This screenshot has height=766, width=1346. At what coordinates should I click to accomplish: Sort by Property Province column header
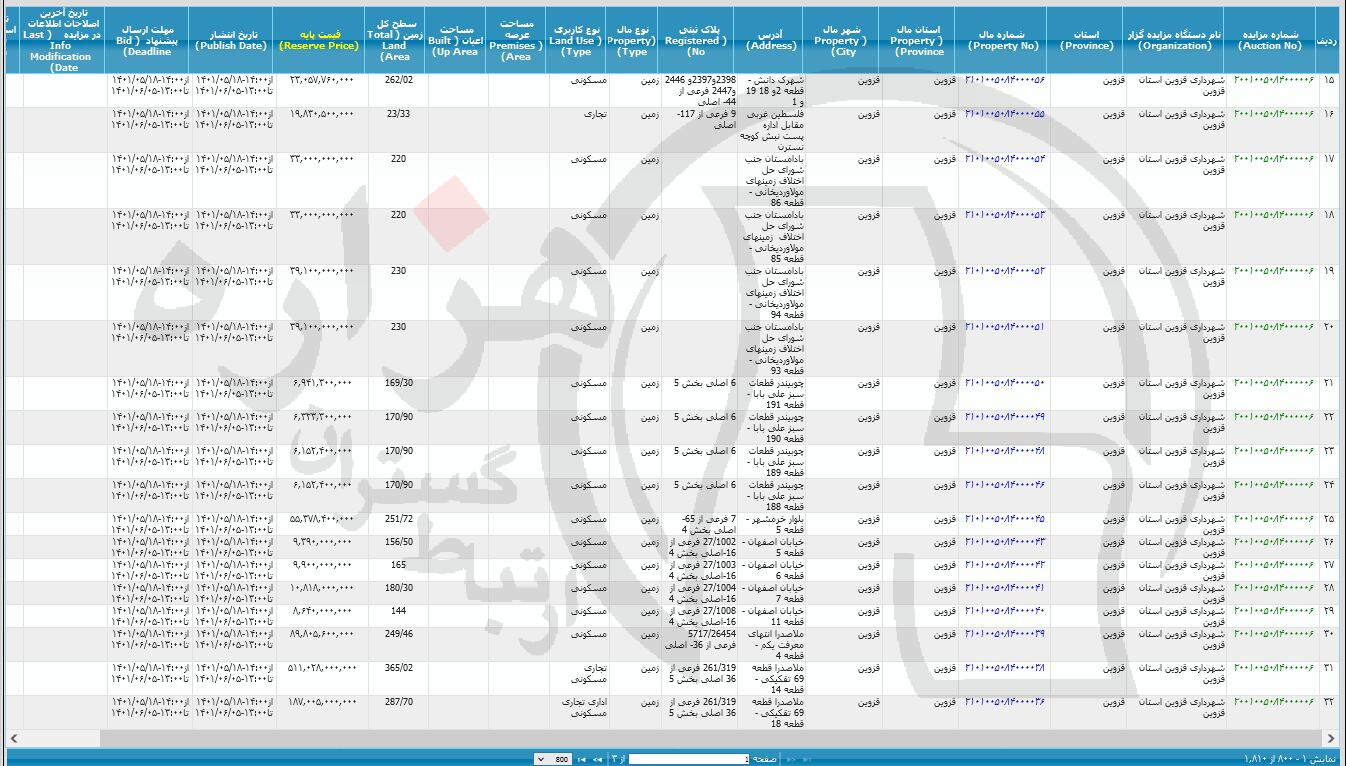[919, 40]
